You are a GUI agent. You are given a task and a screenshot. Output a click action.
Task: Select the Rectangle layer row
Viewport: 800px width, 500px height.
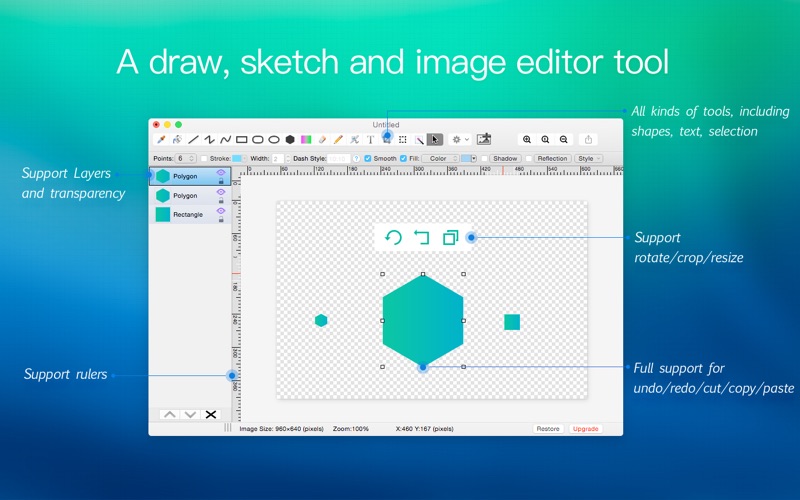(190, 214)
